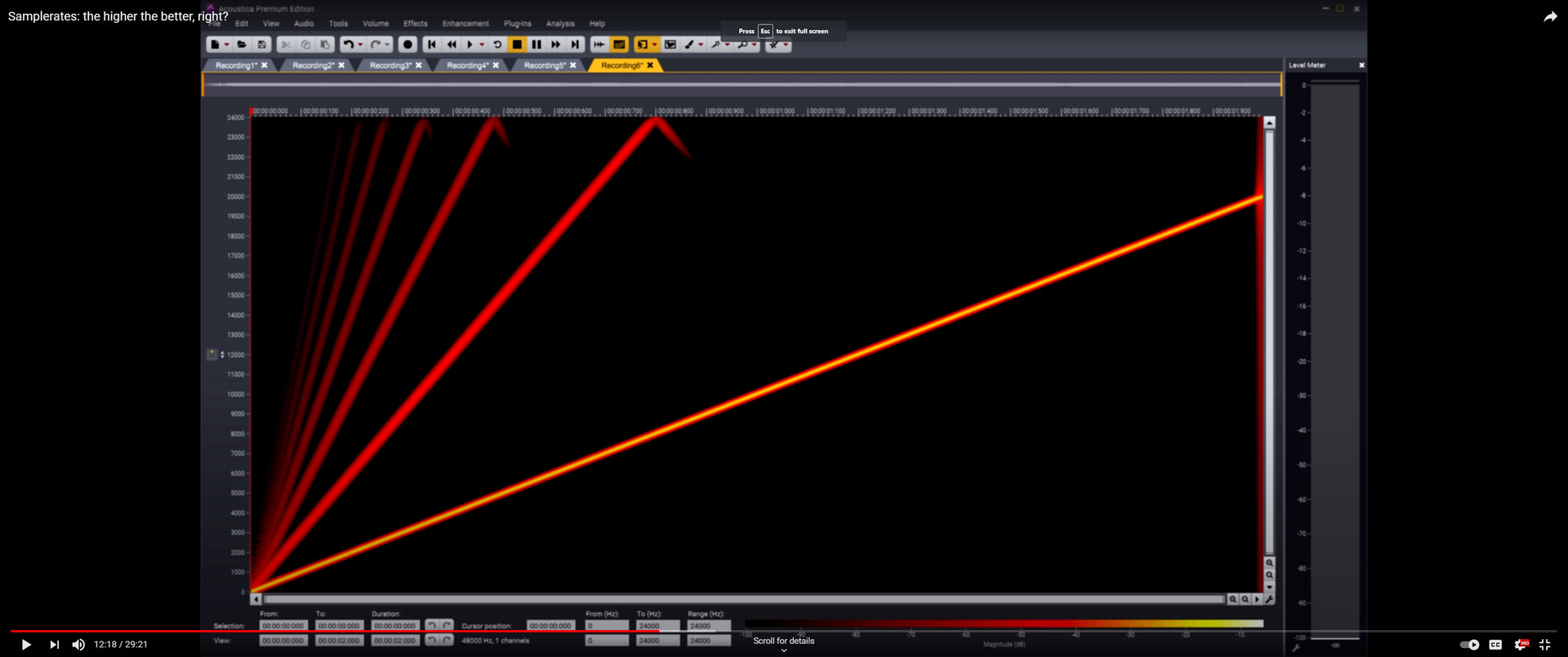Open Level Meter settings wrench icon
Image resolution: width=1568 pixels, height=657 pixels.
click(x=1296, y=648)
